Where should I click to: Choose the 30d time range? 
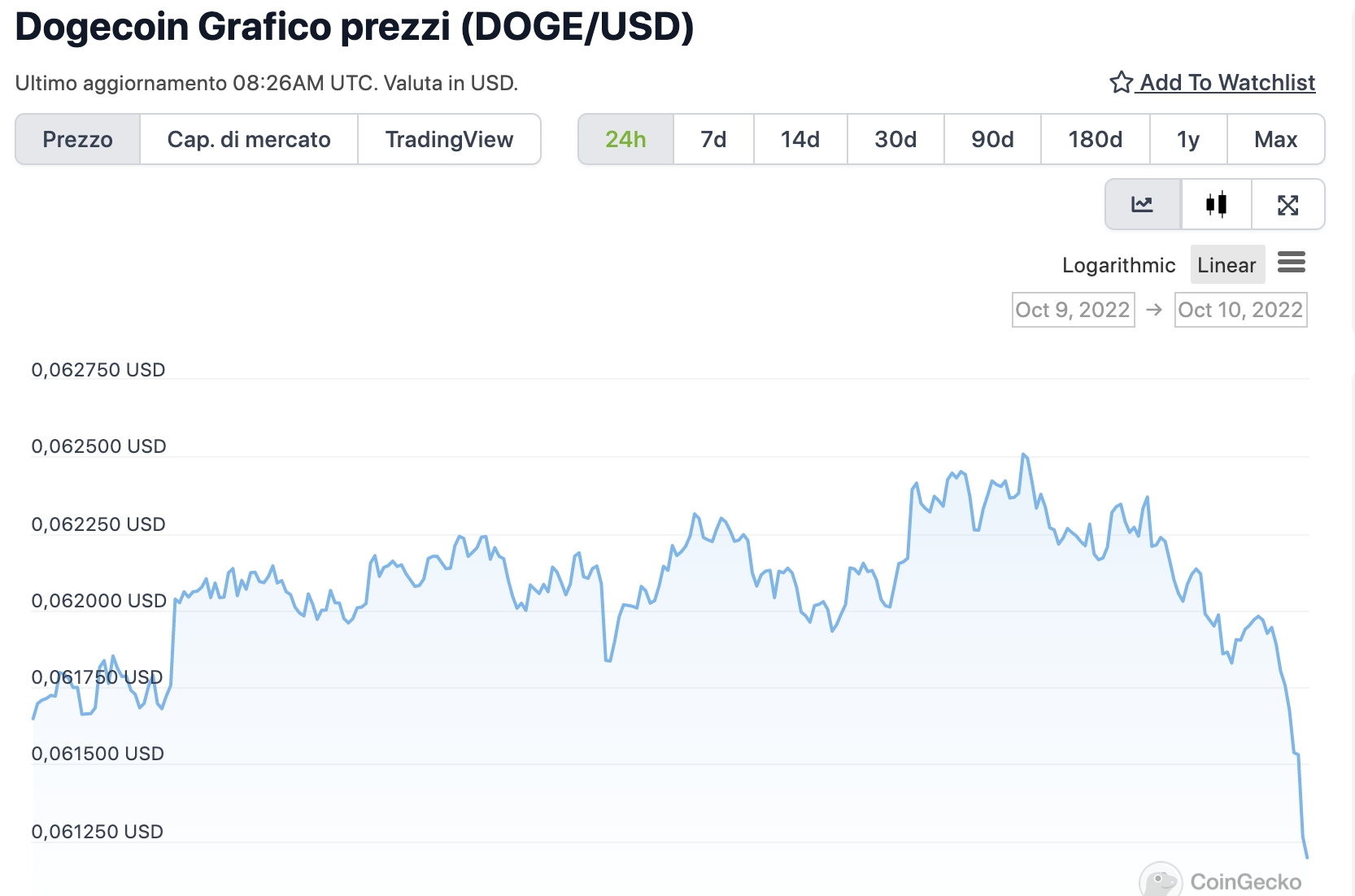pyautogui.click(x=895, y=139)
